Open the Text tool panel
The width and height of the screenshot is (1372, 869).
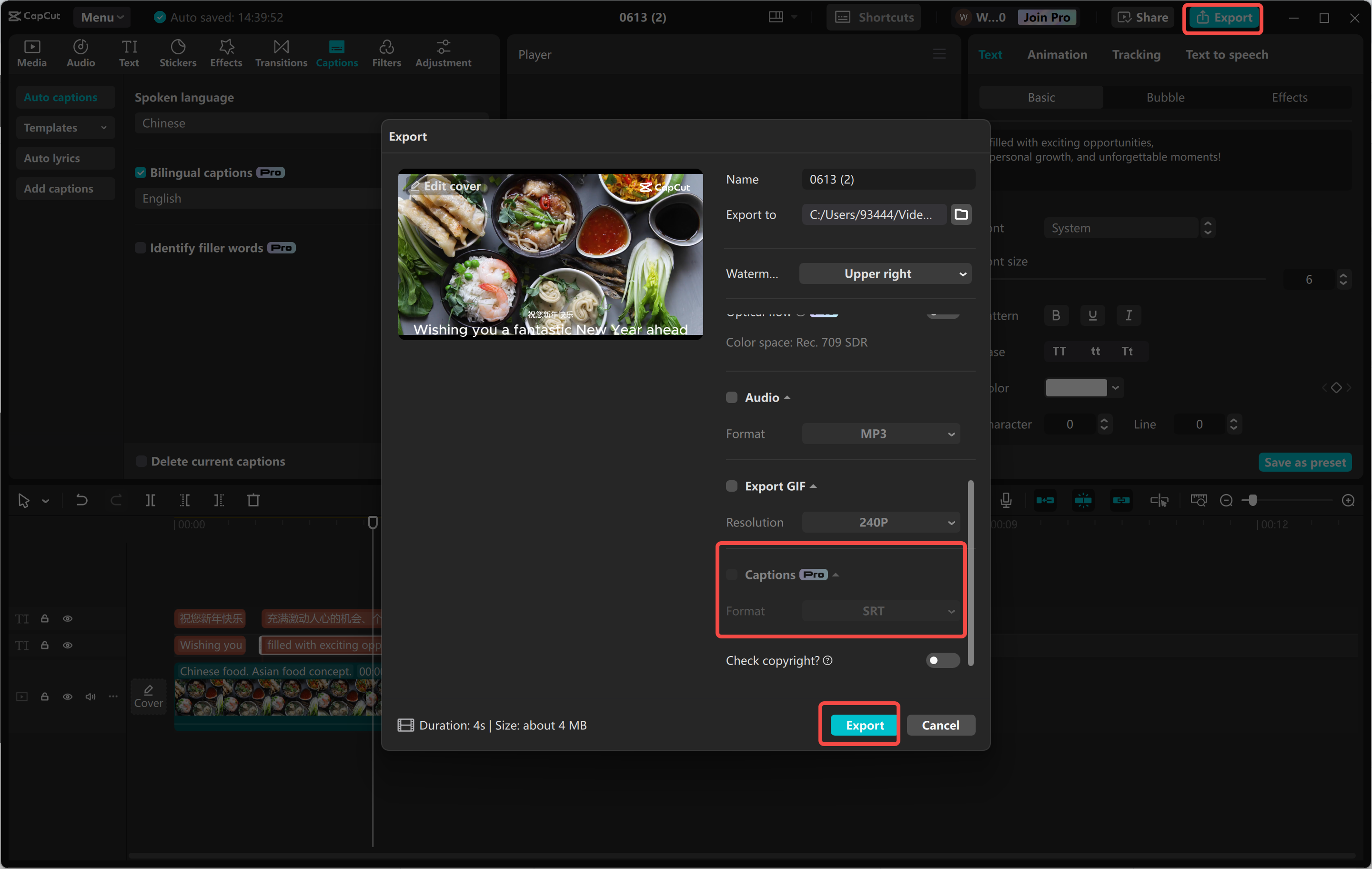(x=129, y=53)
